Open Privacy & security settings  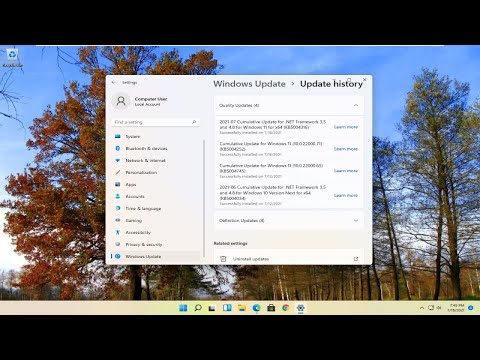point(156,244)
